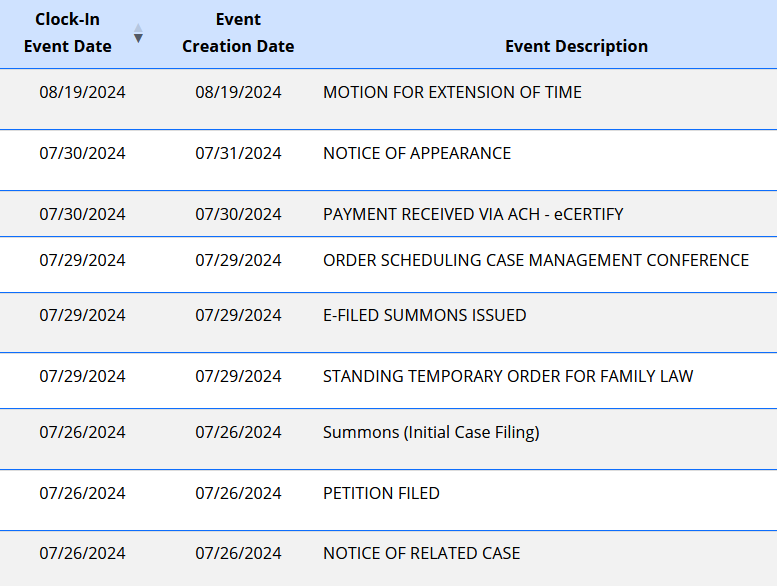Click creation date of PETITION FILED row

(x=238, y=494)
